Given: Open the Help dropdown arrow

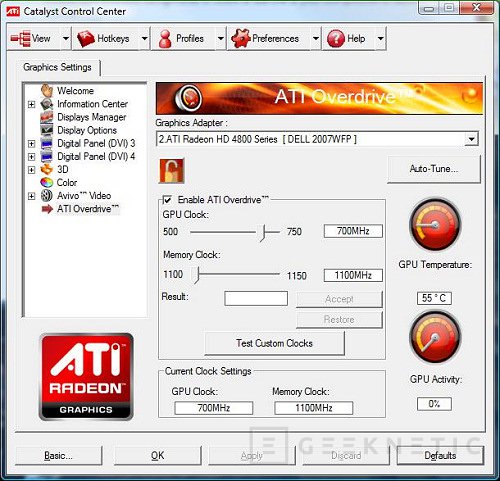Looking at the screenshot, I should coord(380,39).
